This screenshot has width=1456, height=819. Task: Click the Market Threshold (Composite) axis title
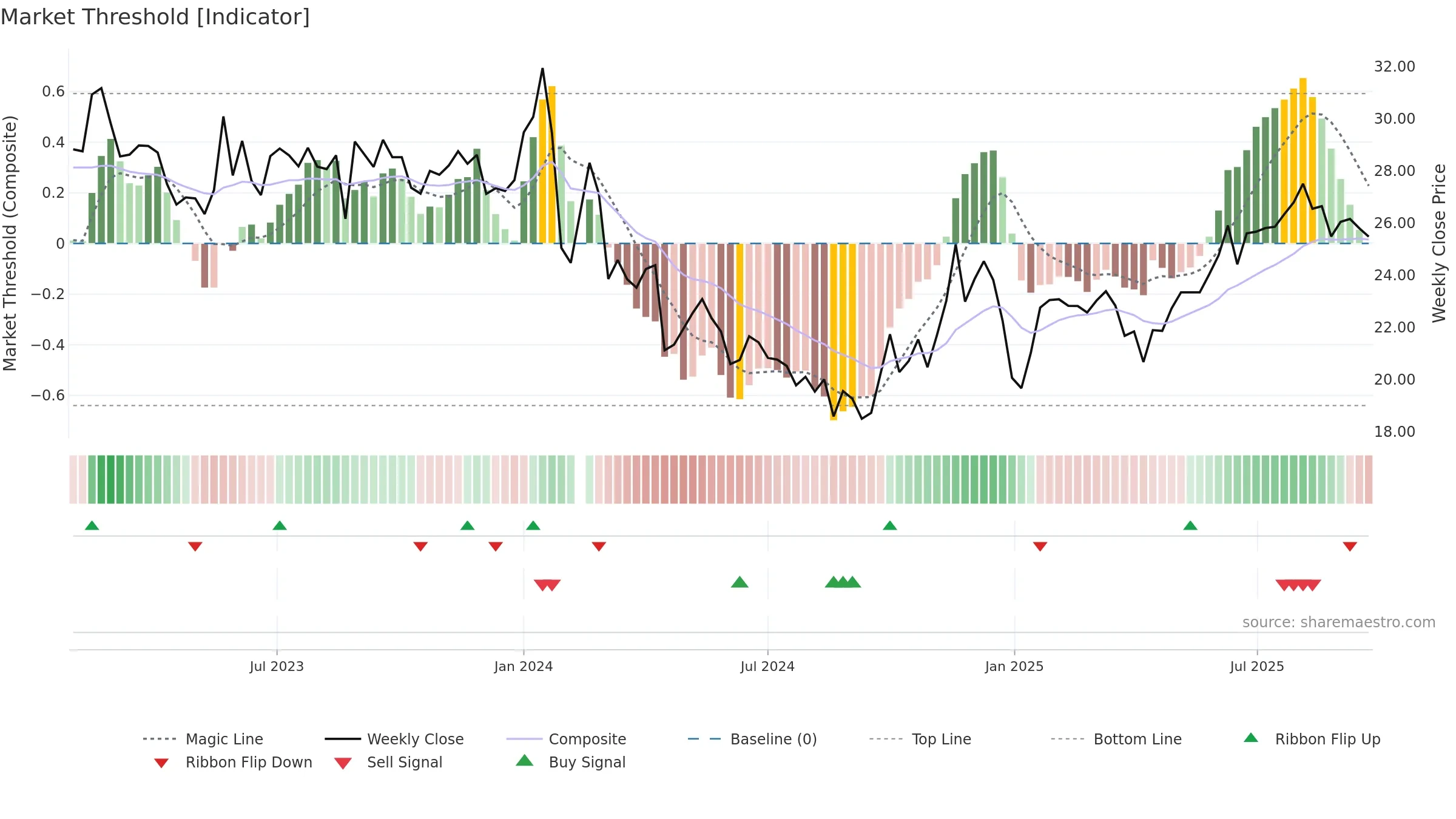click(x=10, y=243)
